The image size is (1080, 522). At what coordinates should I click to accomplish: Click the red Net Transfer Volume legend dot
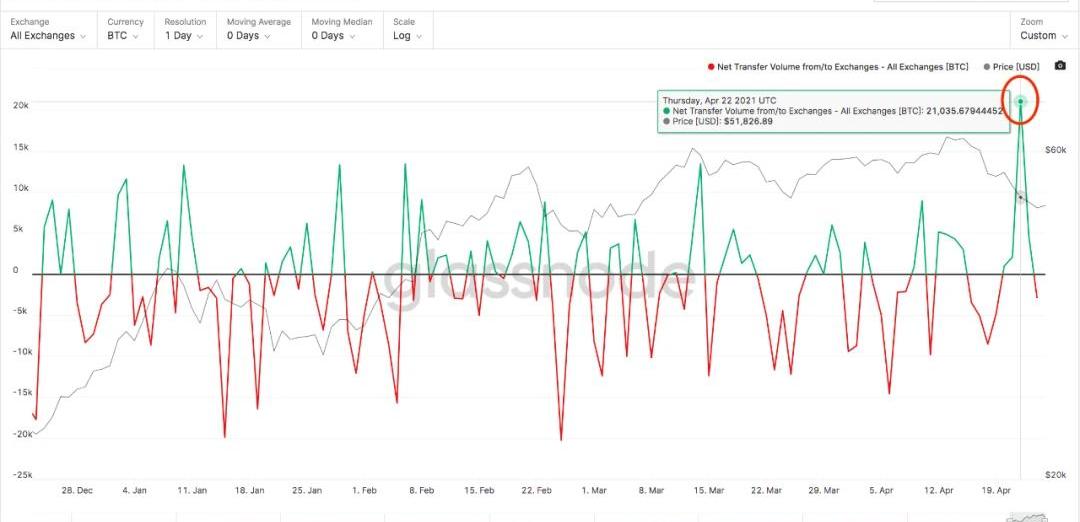click(x=711, y=67)
